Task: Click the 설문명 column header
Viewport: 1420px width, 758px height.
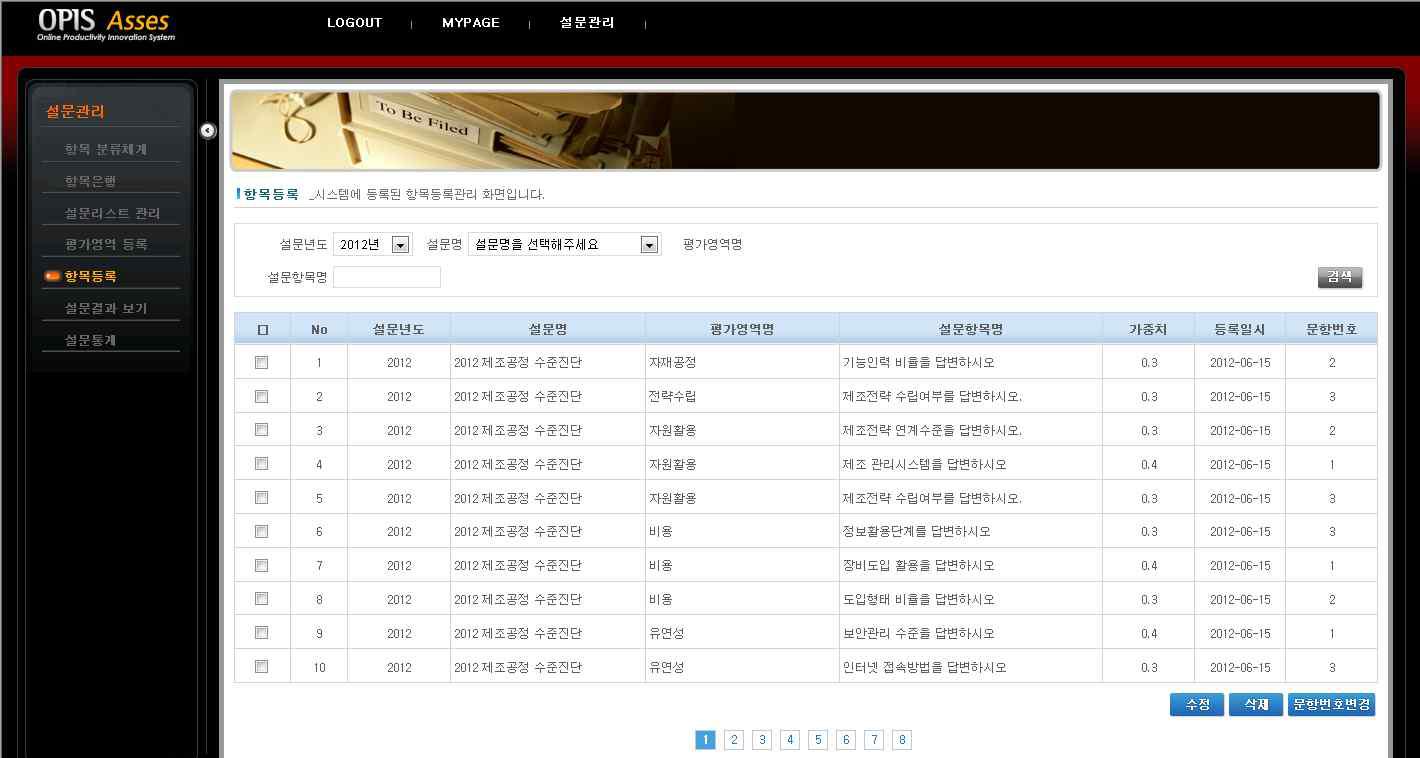Action: 548,329
